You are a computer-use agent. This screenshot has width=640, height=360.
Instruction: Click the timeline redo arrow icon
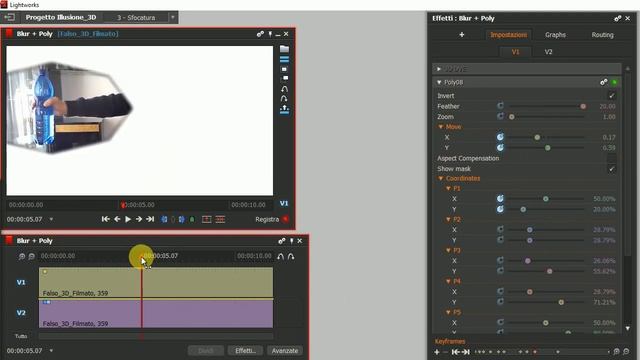click(x=291, y=256)
